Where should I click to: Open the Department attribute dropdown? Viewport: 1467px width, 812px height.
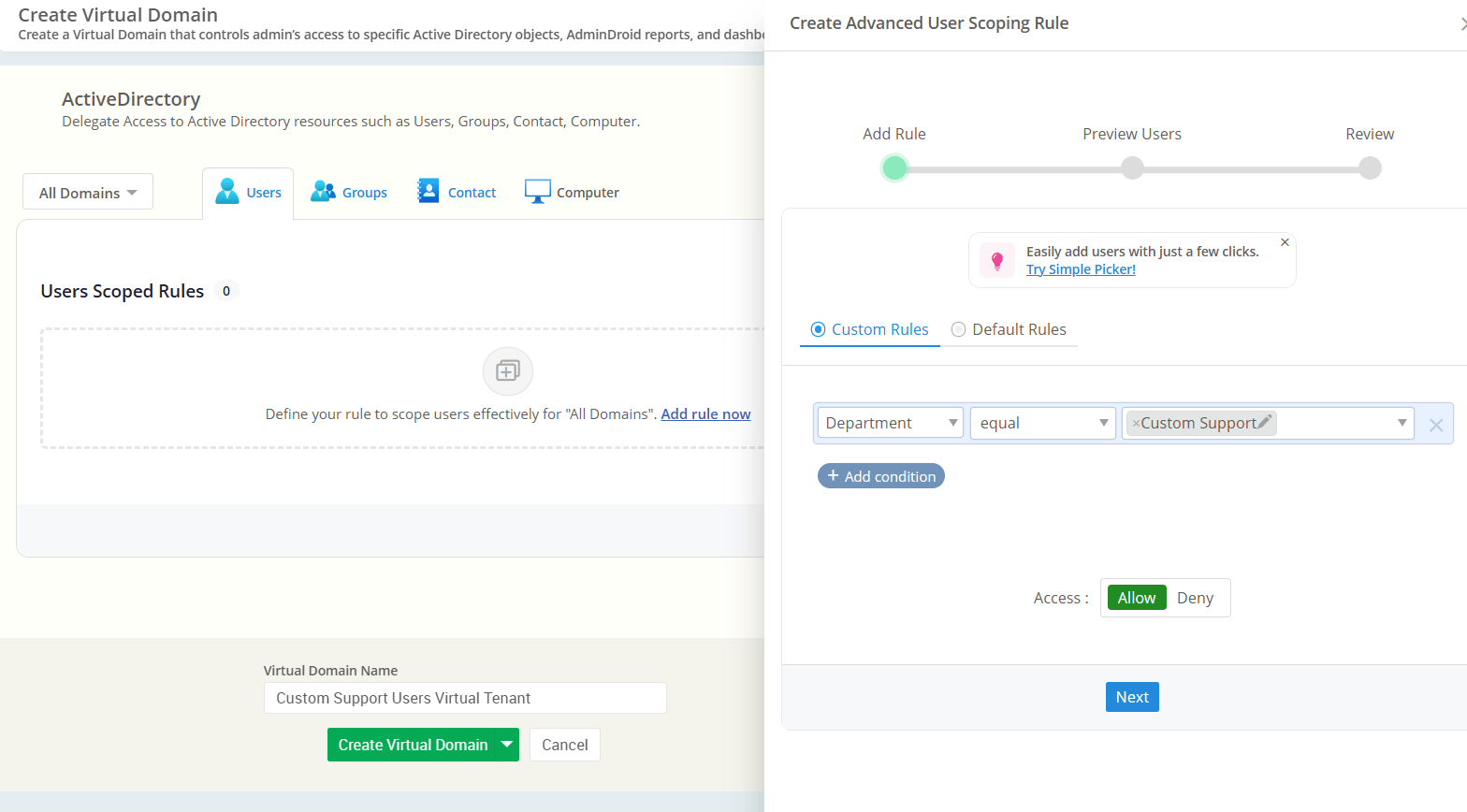(x=891, y=423)
